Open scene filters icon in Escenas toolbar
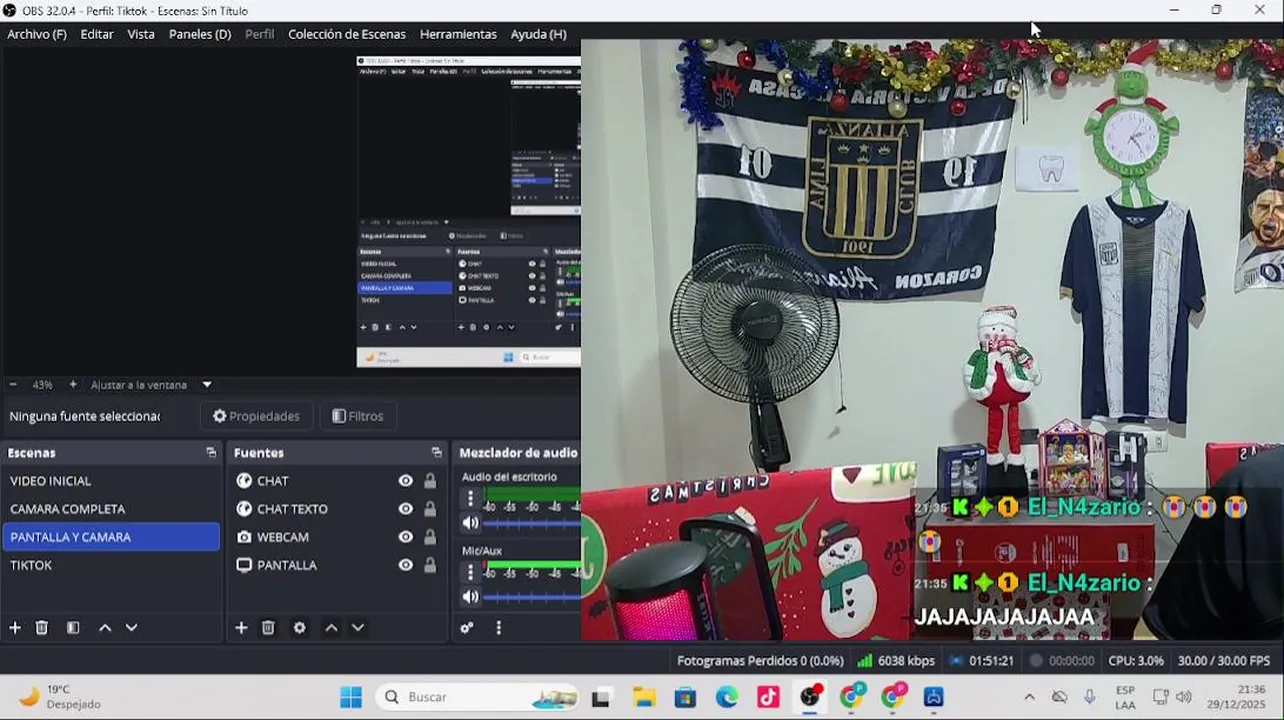This screenshot has height=720, width=1284. [73, 628]
